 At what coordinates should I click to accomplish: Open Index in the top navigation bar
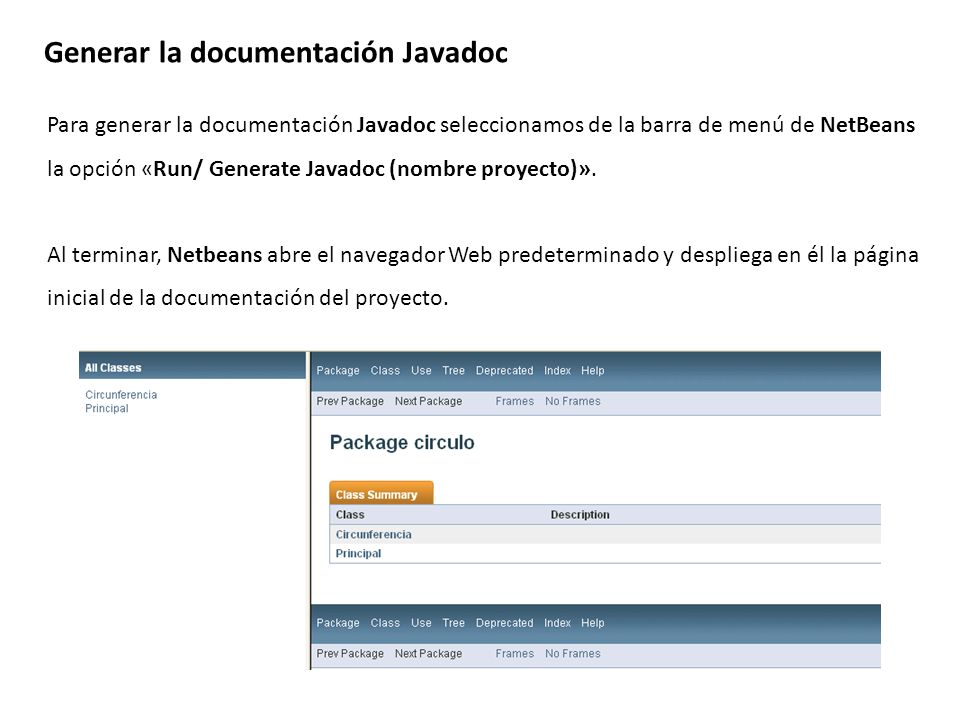pos(557,370)
